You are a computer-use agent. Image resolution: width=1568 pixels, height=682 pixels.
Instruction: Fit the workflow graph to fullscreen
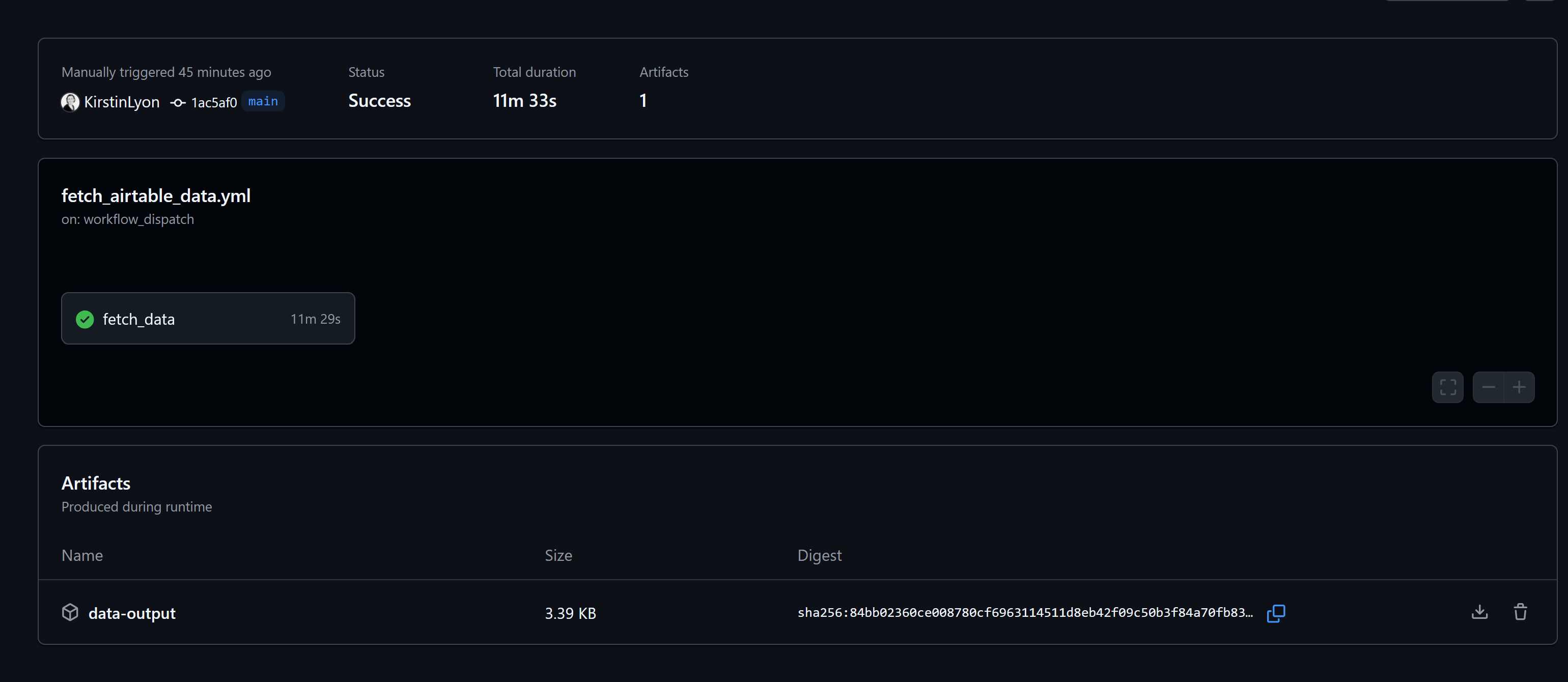[x=1447, y=387]
